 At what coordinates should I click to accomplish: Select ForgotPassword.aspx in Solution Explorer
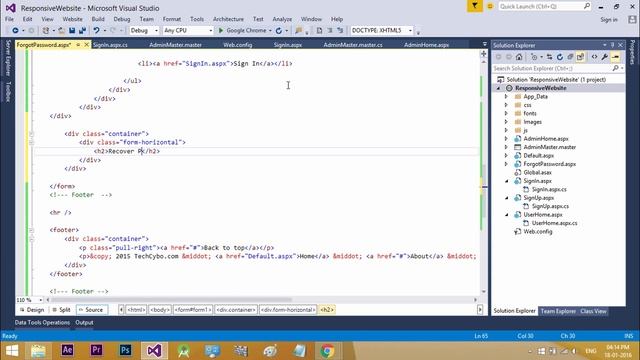point(549,164)
